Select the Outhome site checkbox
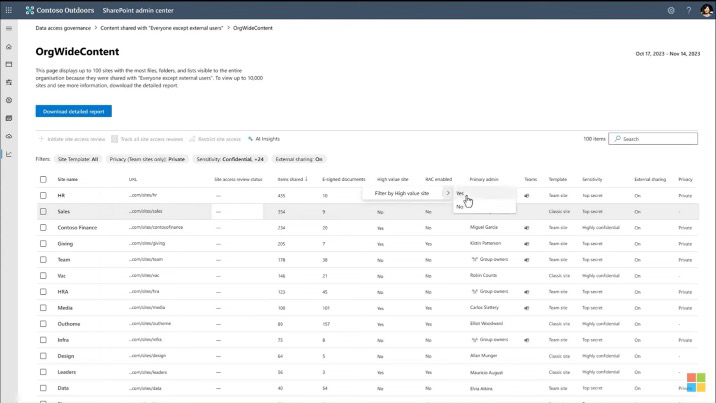 [43, 324]
